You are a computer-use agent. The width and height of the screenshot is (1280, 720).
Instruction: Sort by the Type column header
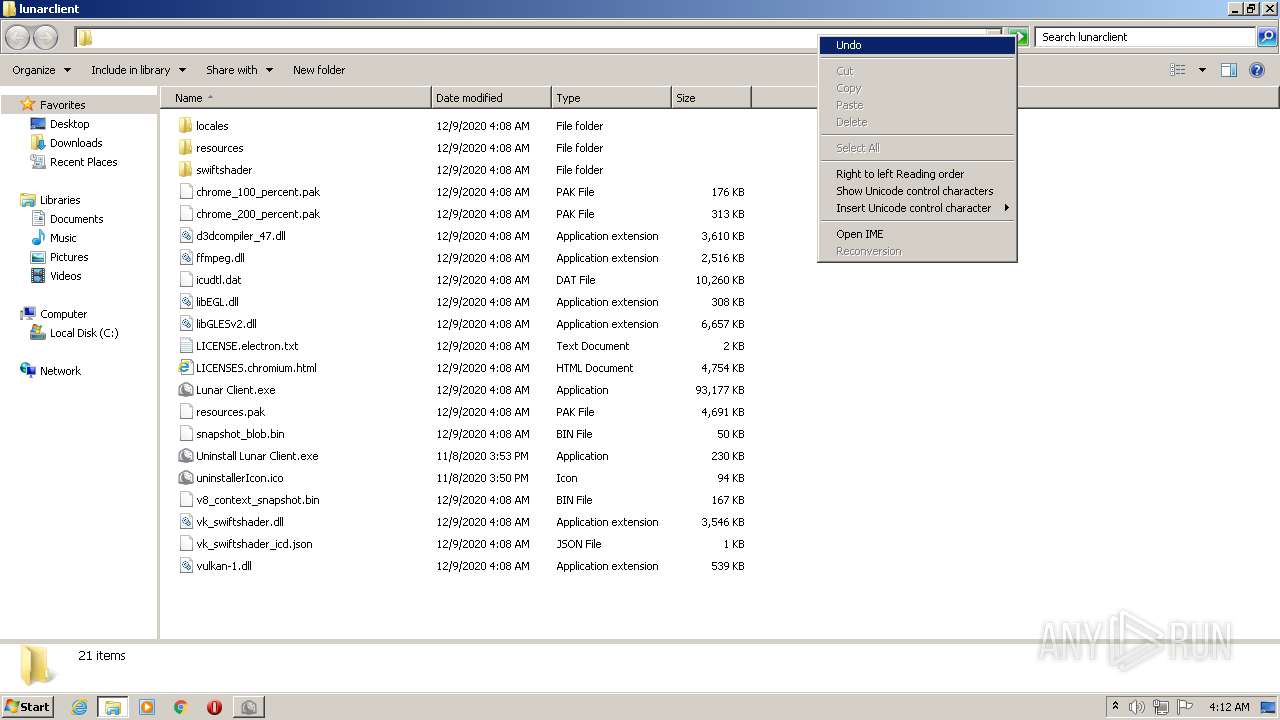(x=611, y=98)
